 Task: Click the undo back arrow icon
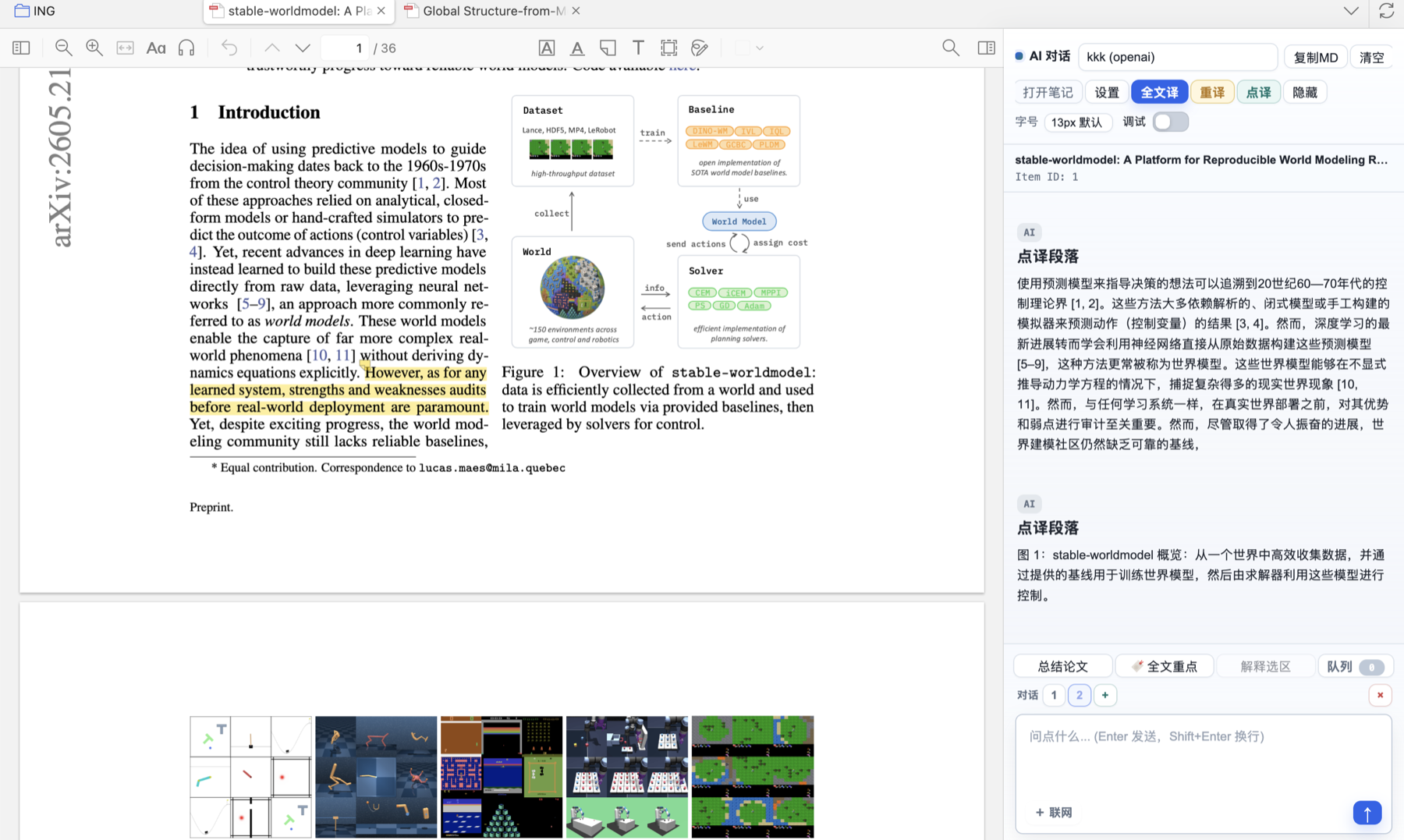click(229, 48)
